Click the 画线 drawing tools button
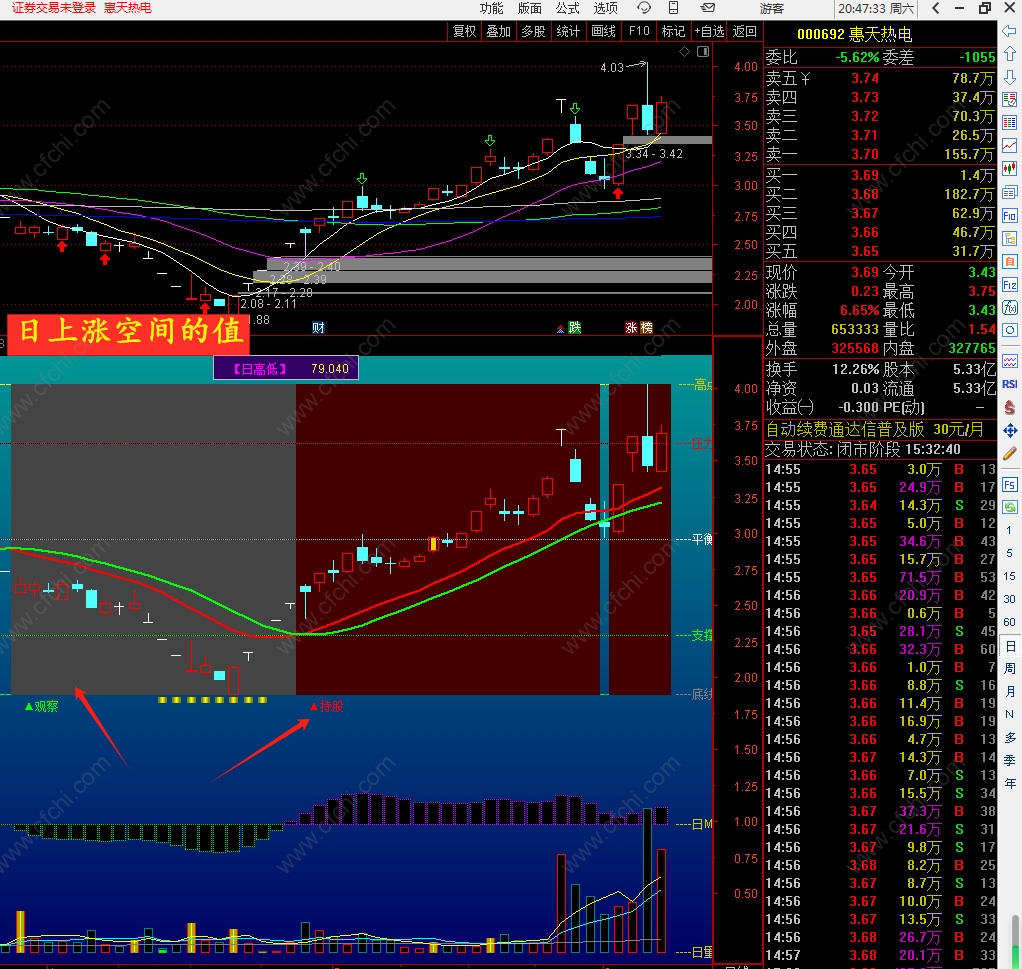 pos(603,31)
